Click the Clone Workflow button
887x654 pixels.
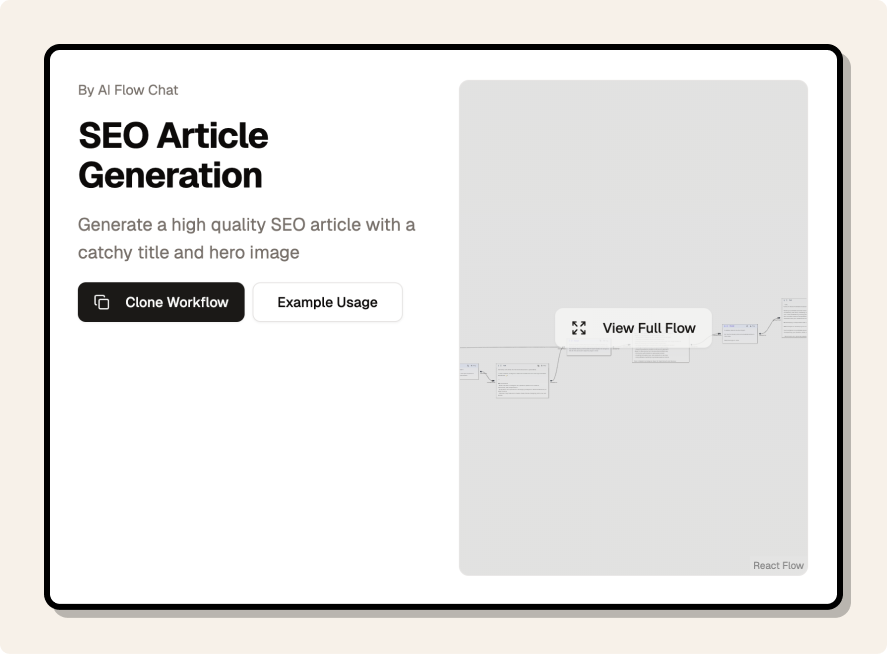(161, 302)
